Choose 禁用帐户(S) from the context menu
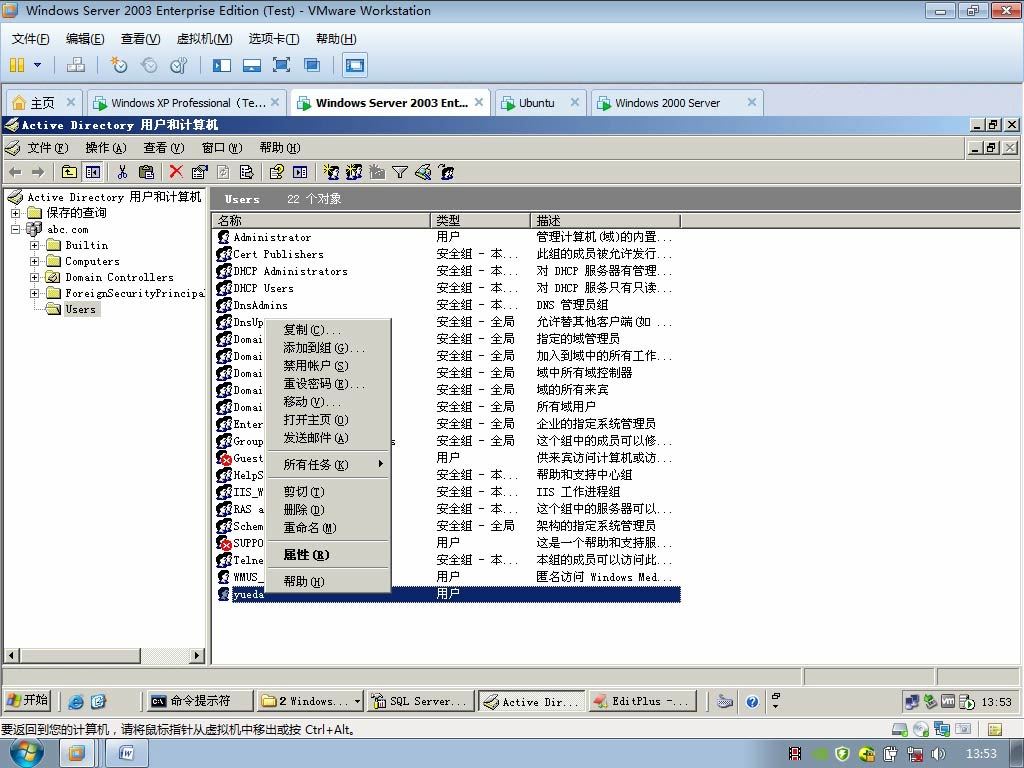 coord(328,366)
